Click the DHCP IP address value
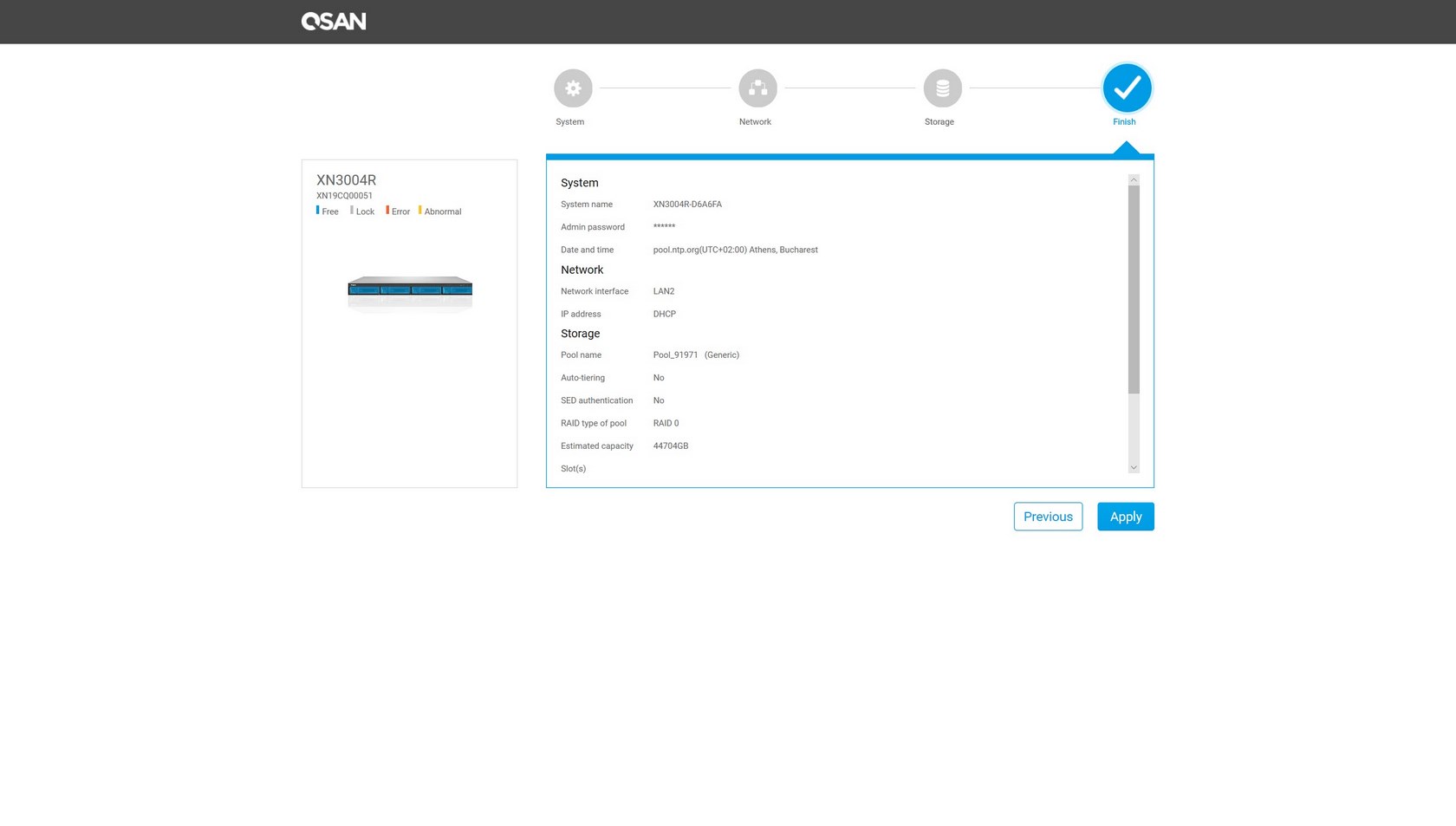1456x826 pixels. (x=665, y=314)
